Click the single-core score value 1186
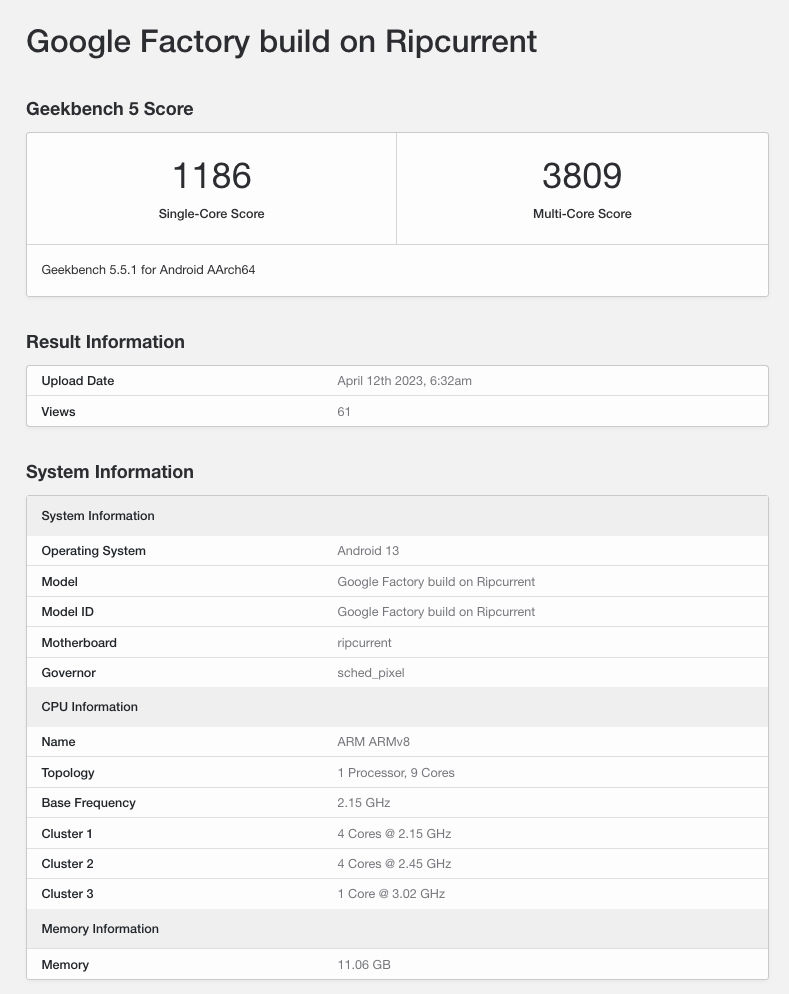789x994 pixels. tap(212, 176)
